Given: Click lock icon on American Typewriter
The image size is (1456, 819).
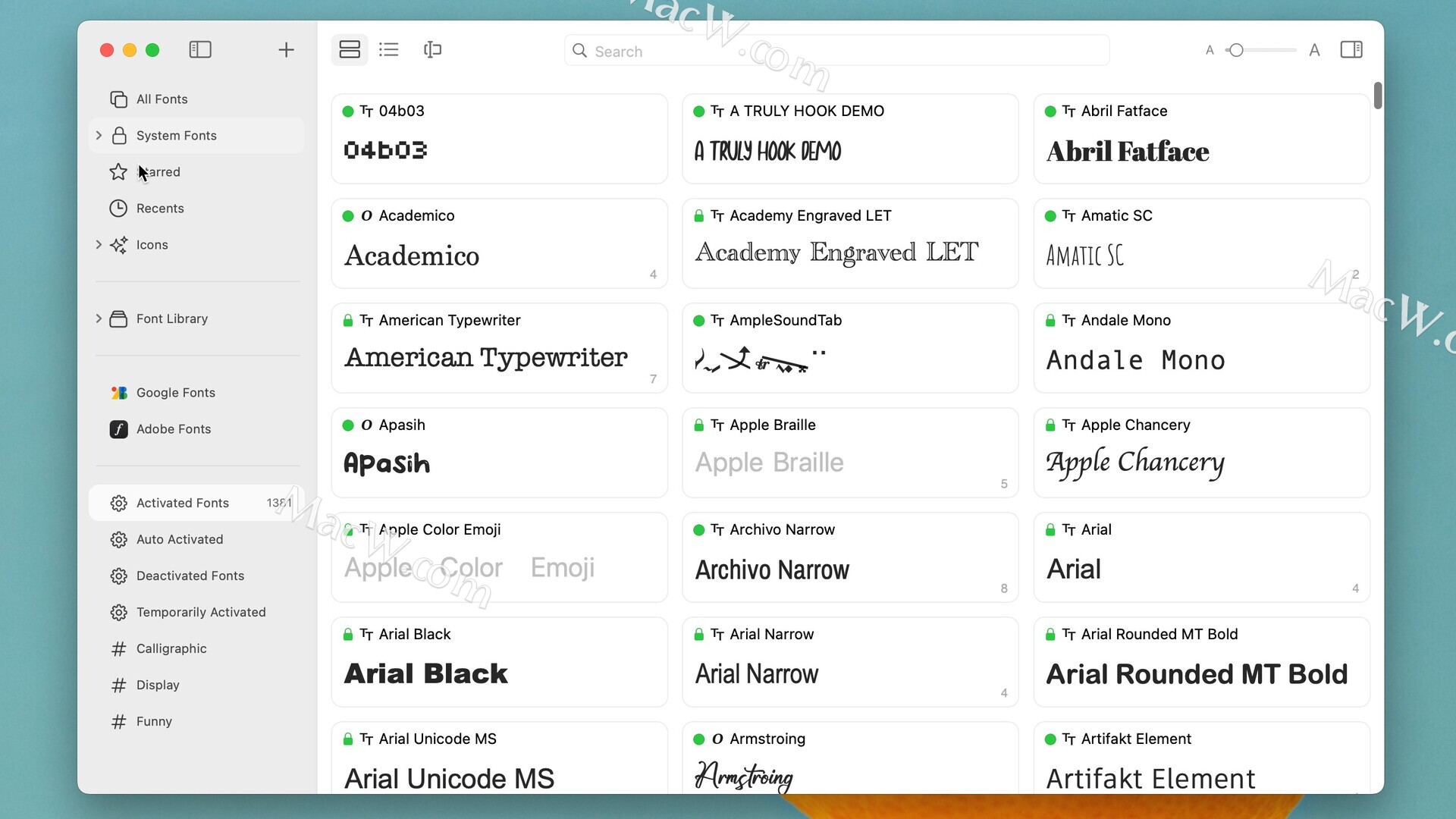Looking at the screenshot, I should [348, 321].
